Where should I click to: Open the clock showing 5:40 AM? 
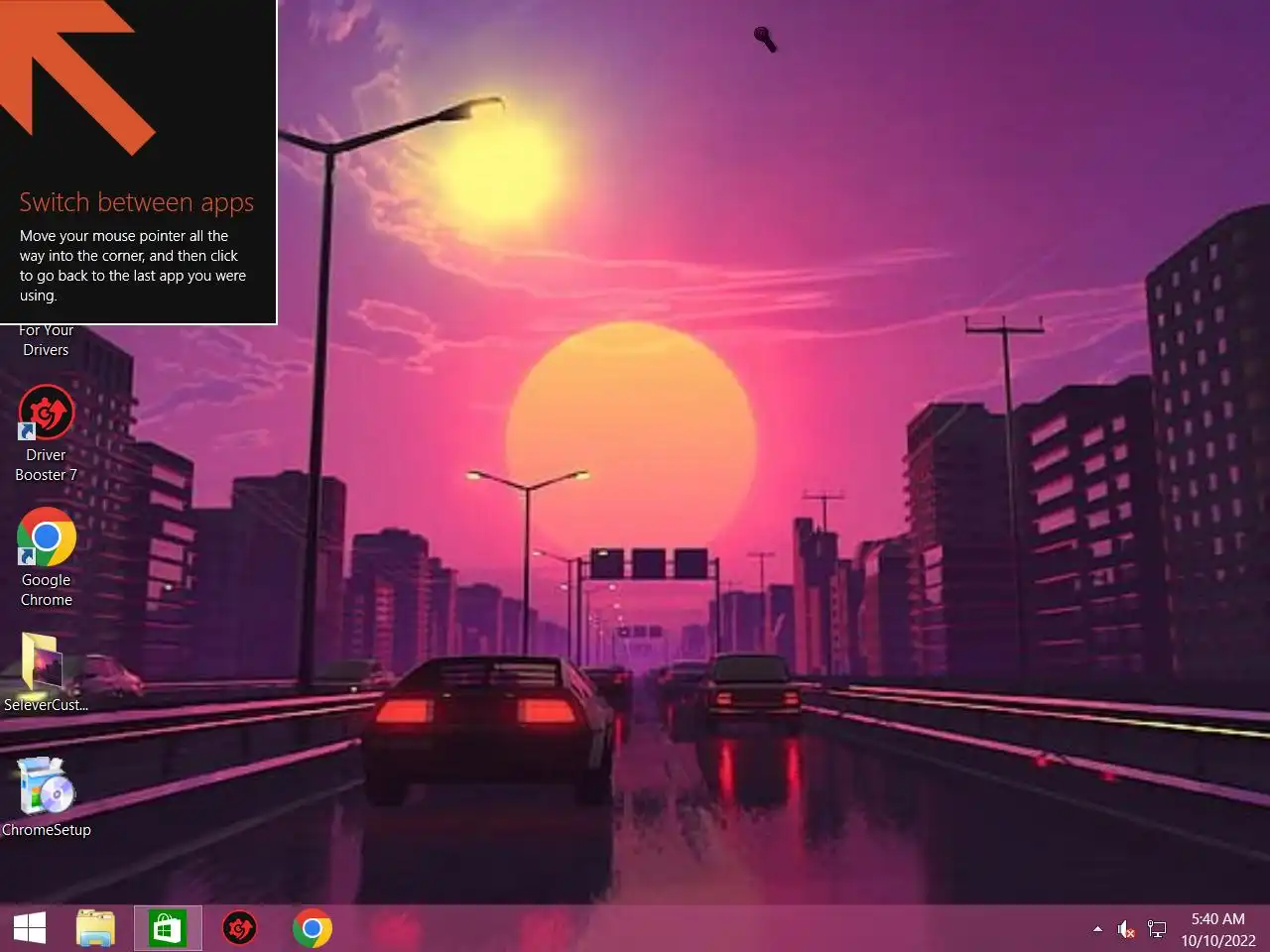[1217, 919]
